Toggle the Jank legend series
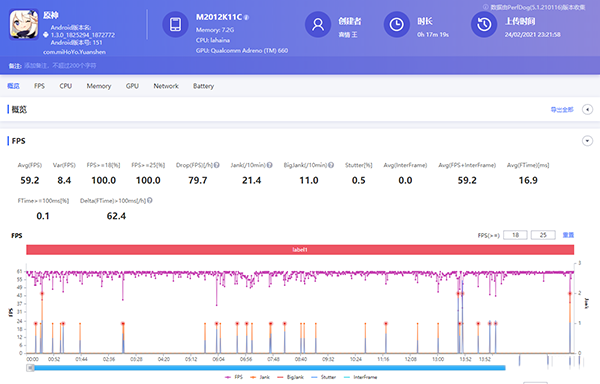Viewport: 600px width, 384px height. (x=260, y=377)
